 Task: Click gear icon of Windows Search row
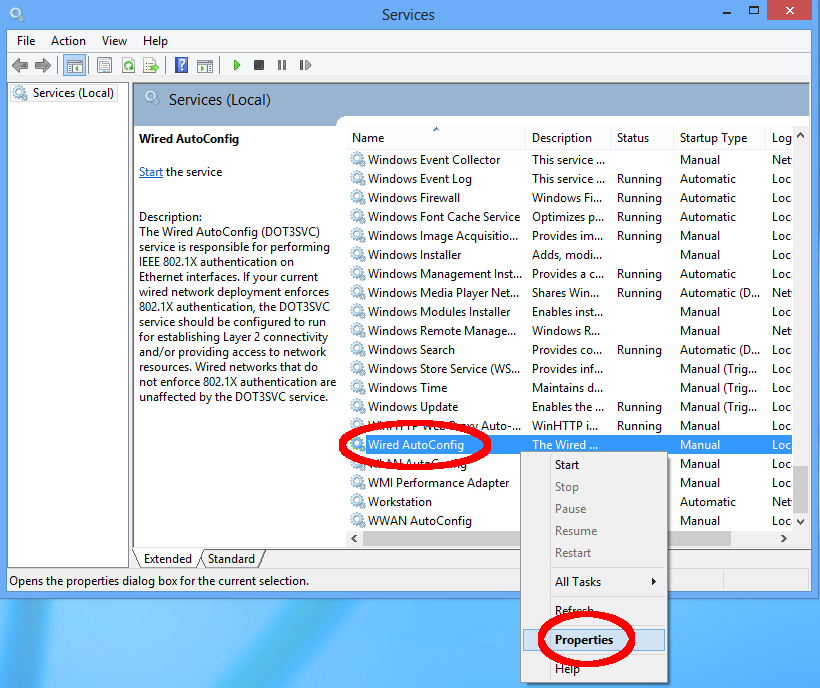tap(358, 349)
